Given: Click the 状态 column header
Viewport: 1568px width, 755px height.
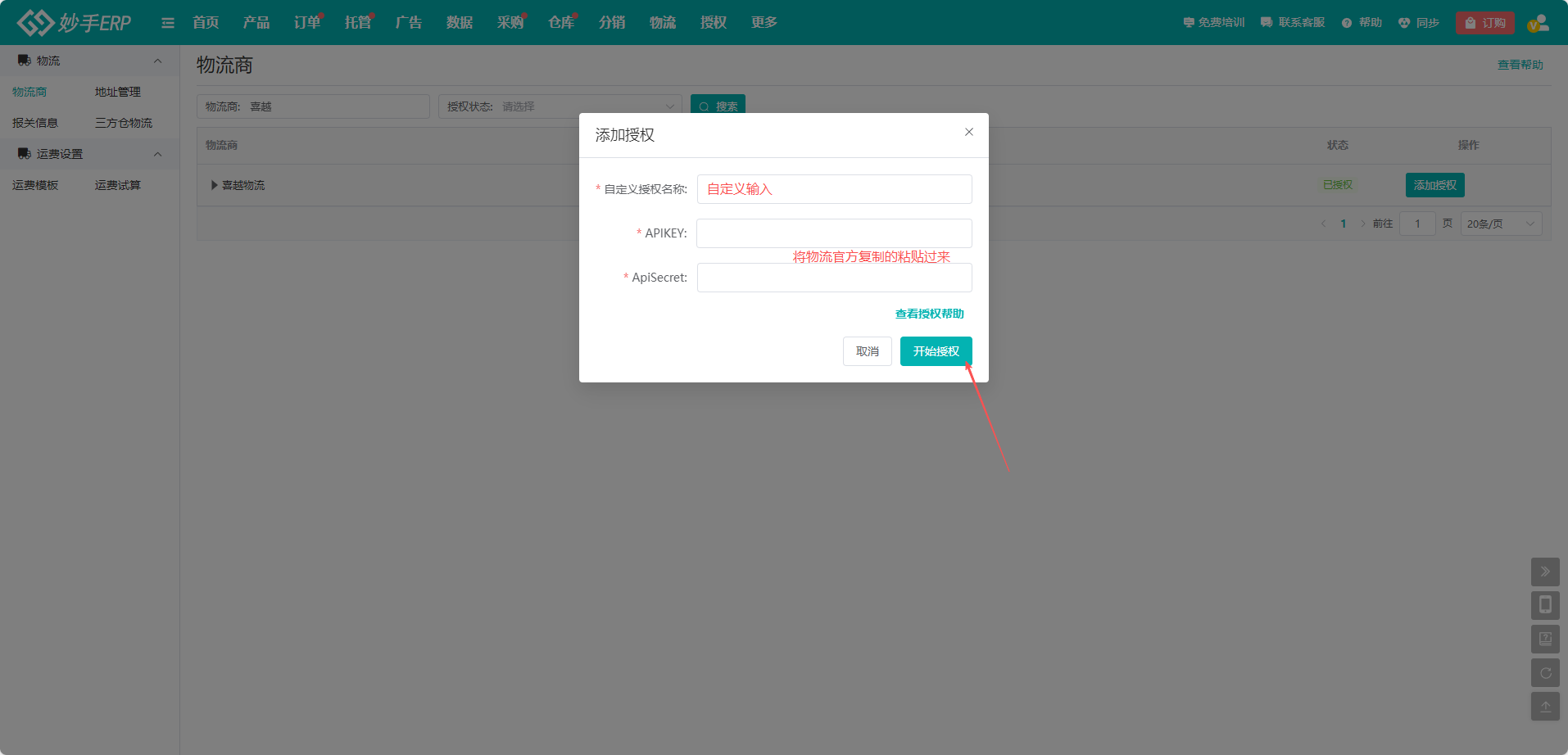Looking at the screenshot, I should coord(1338,145).
